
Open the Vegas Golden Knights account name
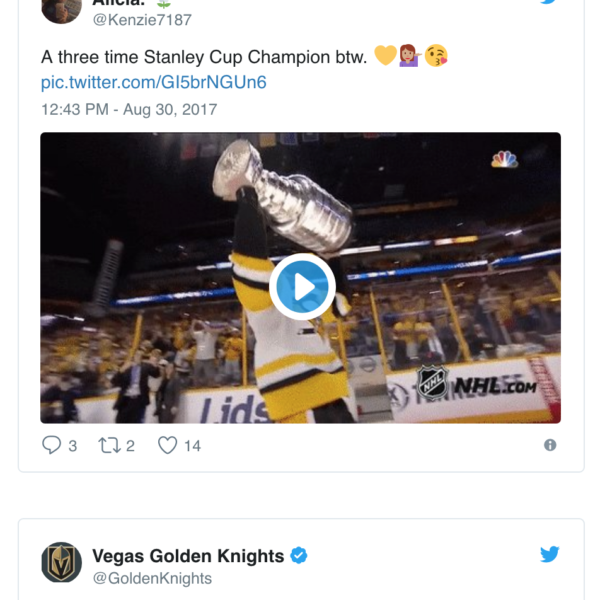click(188, 556)
